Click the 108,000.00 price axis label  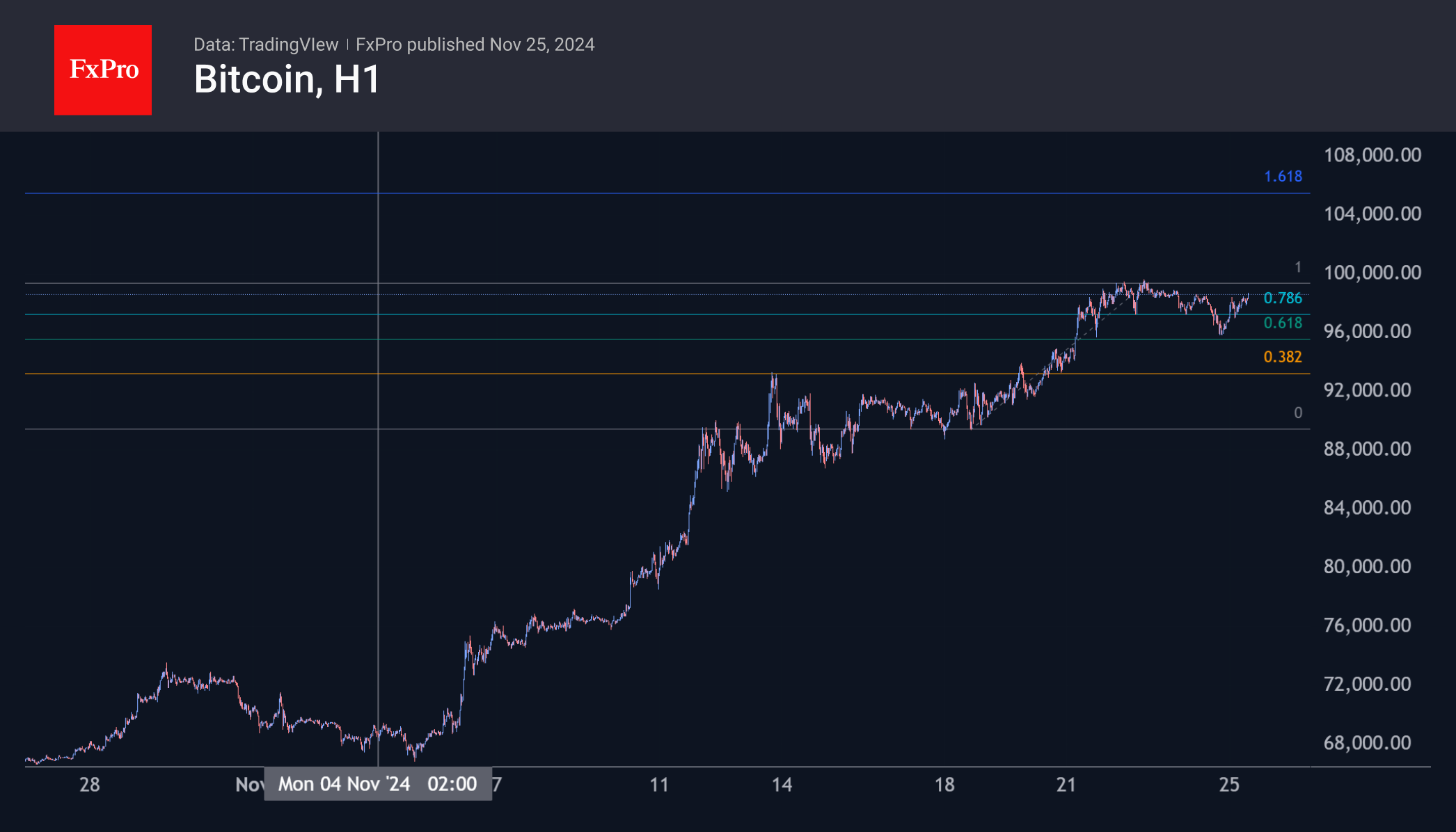(1372, 155)
